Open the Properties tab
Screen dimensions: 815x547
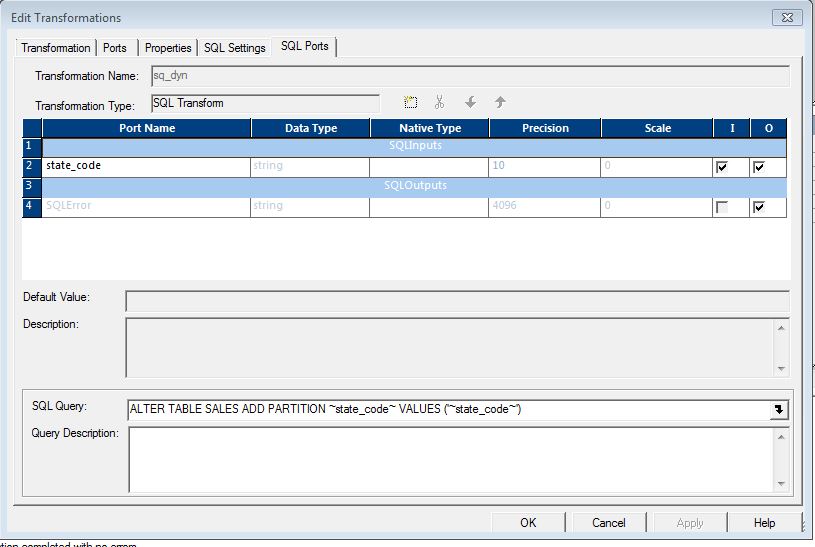coord(168,48)
